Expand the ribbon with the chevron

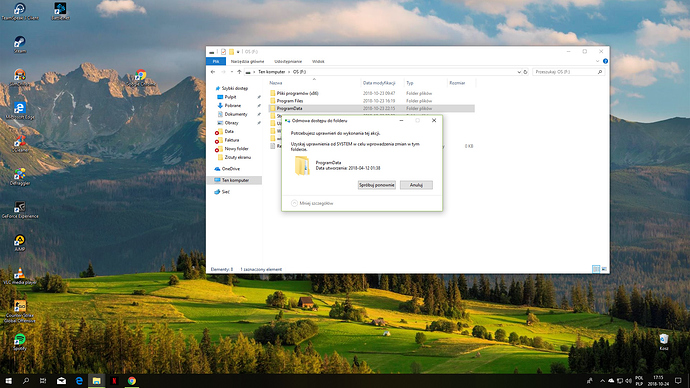click(x=597, y=62)
